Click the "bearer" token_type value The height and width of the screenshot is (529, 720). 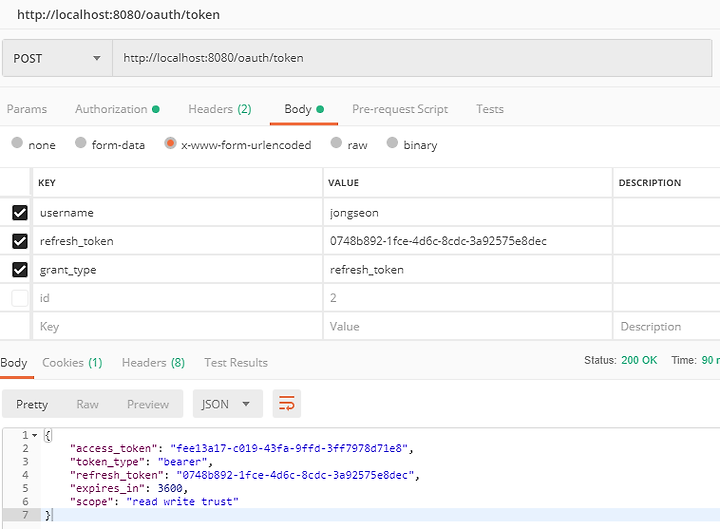click(182, 461)
